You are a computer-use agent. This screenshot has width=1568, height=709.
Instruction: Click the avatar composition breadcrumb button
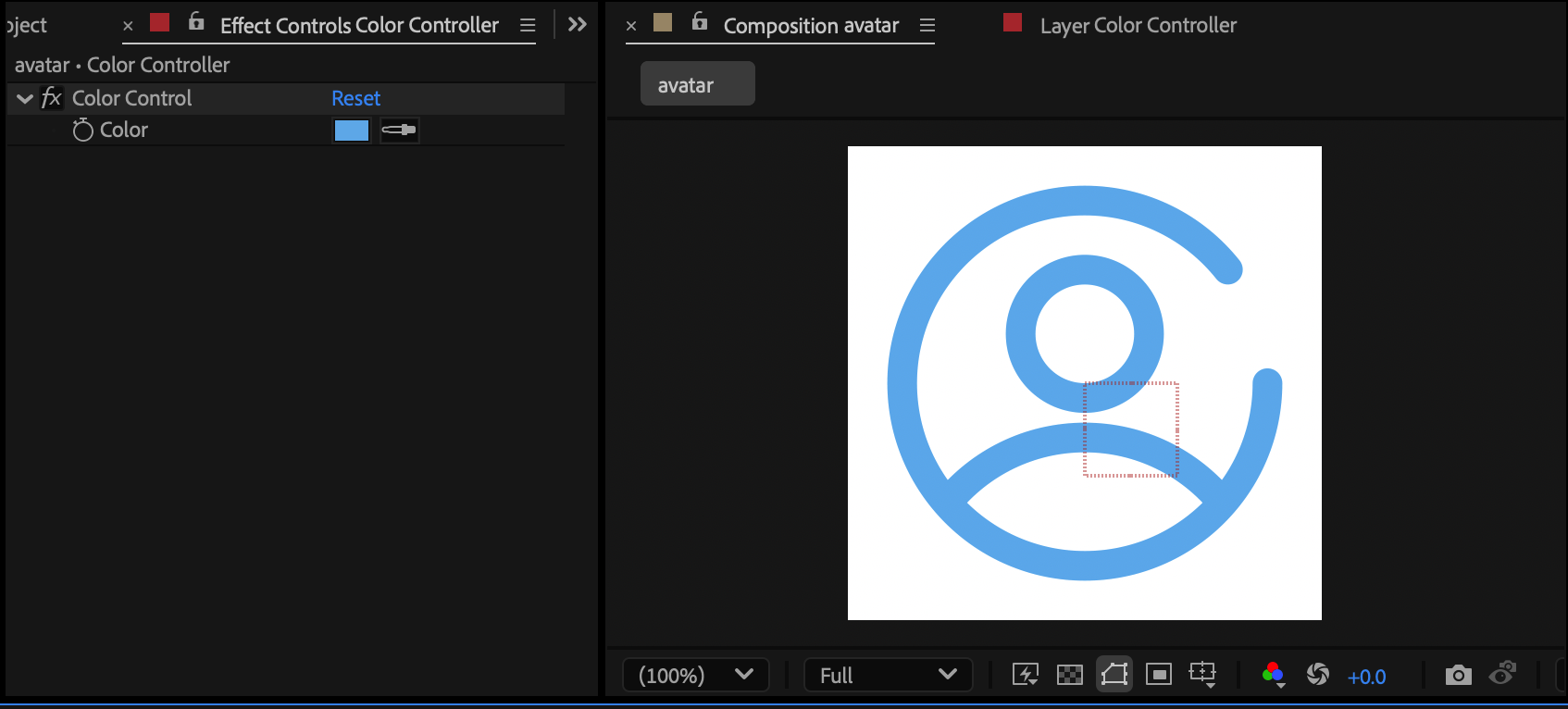point(697,84)
